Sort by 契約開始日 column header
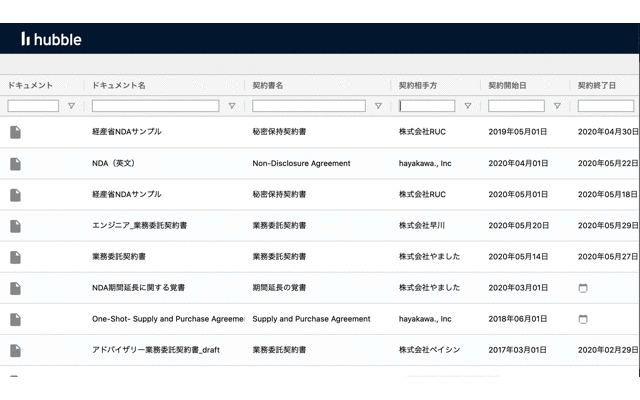This screenshot has height=400, width=640. 507,85
